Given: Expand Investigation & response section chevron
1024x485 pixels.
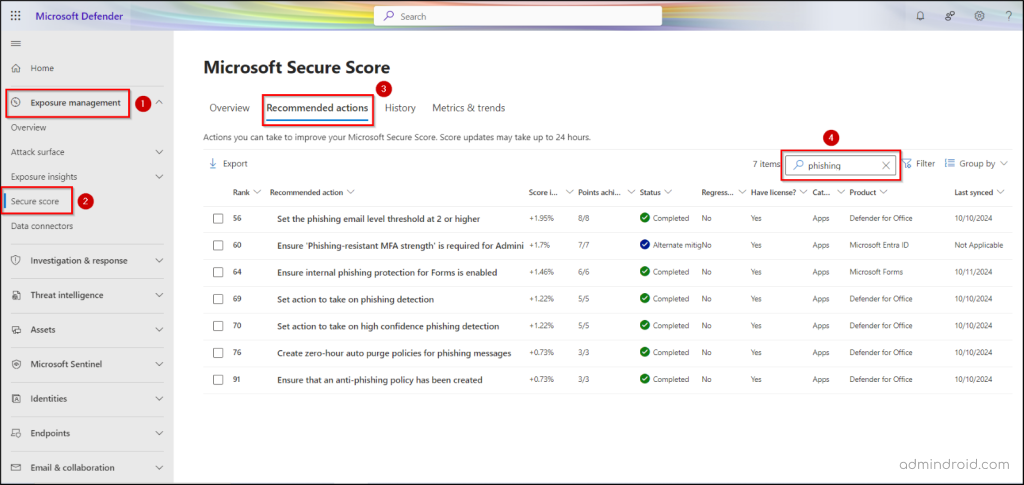Looking at the screenshot, I should (159, 260).
